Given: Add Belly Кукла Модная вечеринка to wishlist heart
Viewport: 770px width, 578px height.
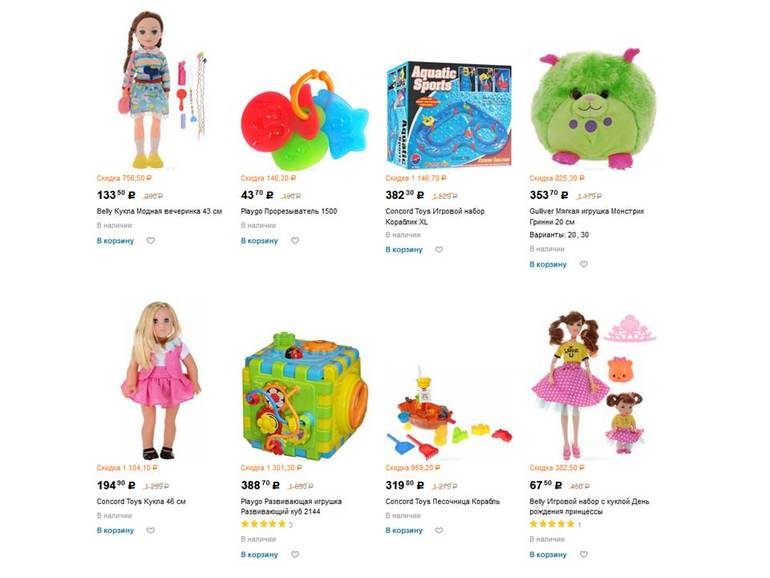Looking at the screenshot, I should pos(151,241).
